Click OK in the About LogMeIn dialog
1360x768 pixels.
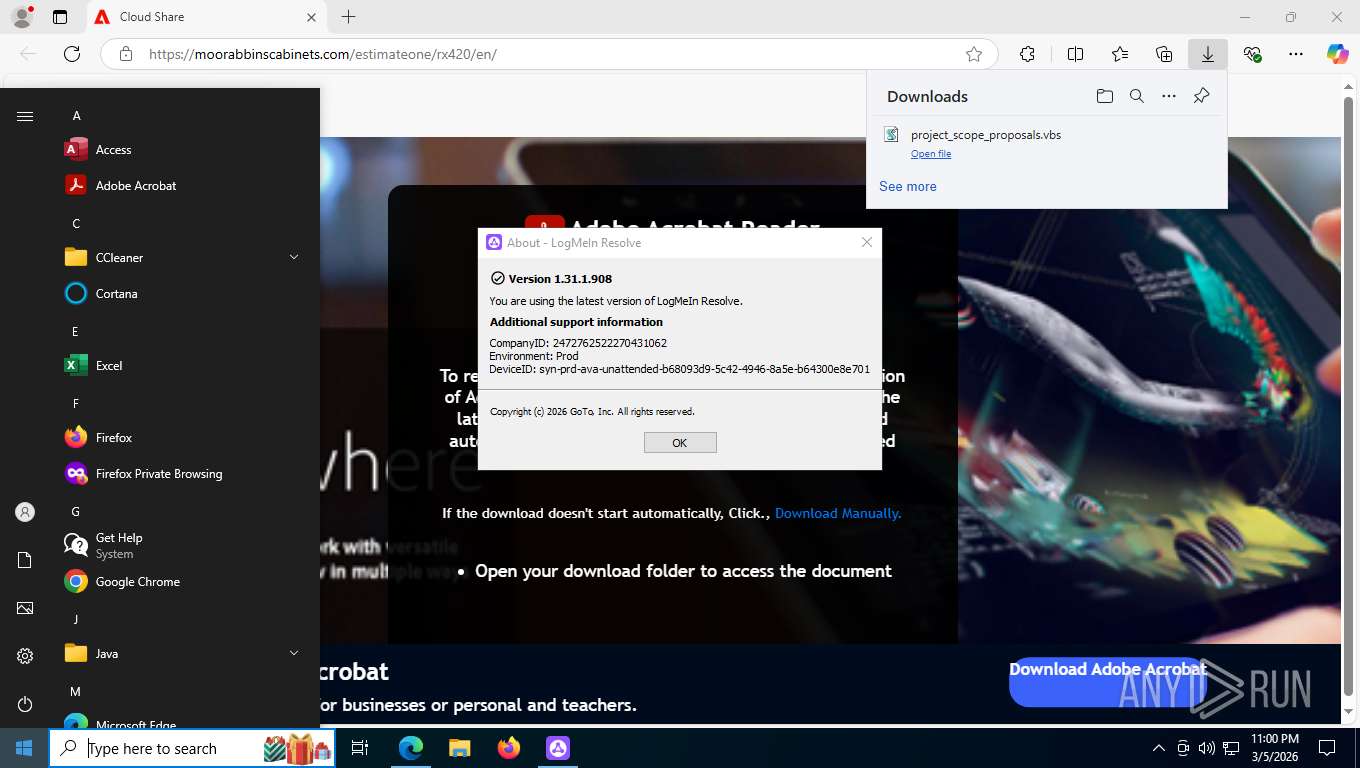pos(680,443)
